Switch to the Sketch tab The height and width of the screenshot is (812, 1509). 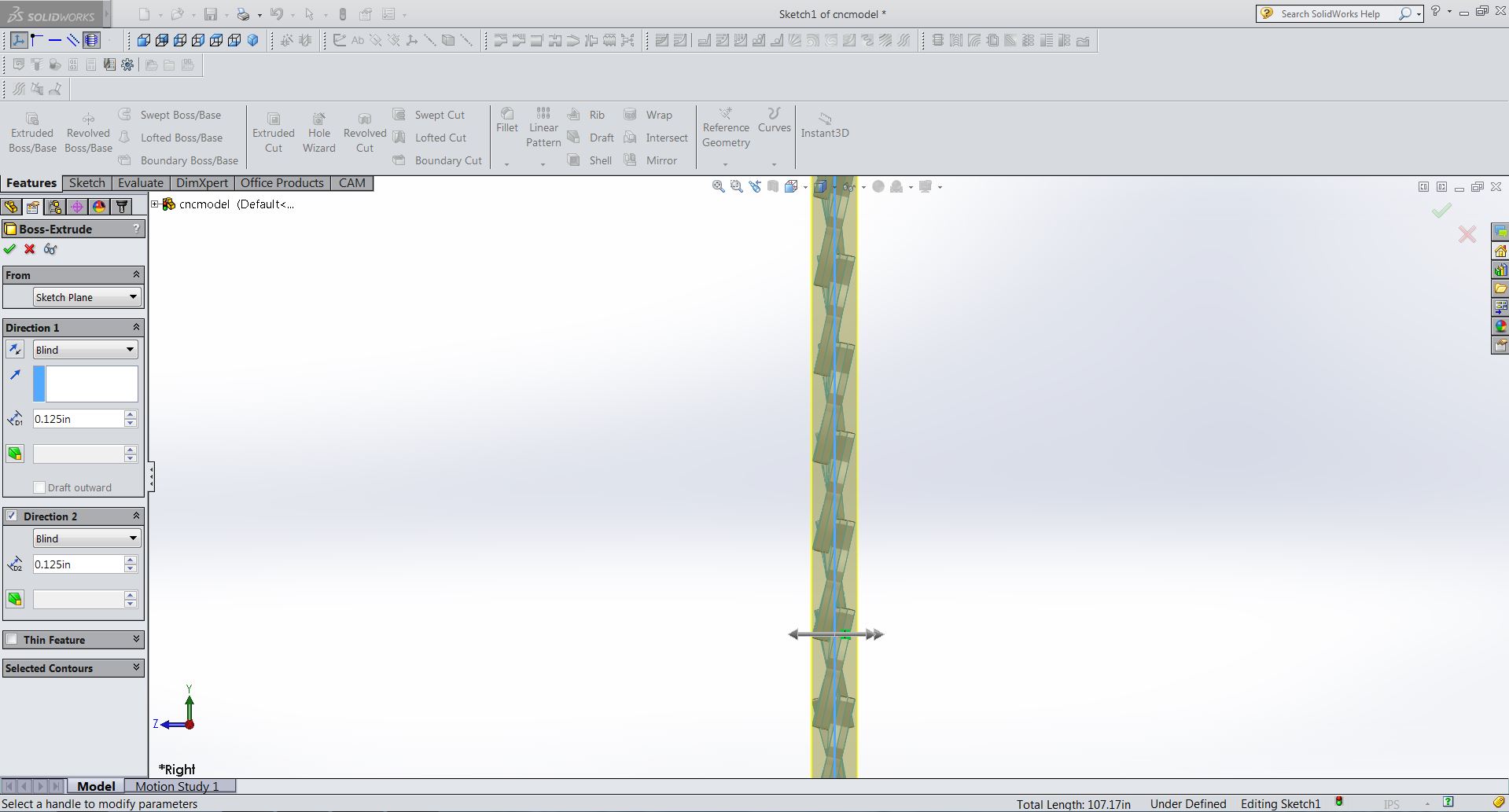pyautogui.click(x=86, y=182)
